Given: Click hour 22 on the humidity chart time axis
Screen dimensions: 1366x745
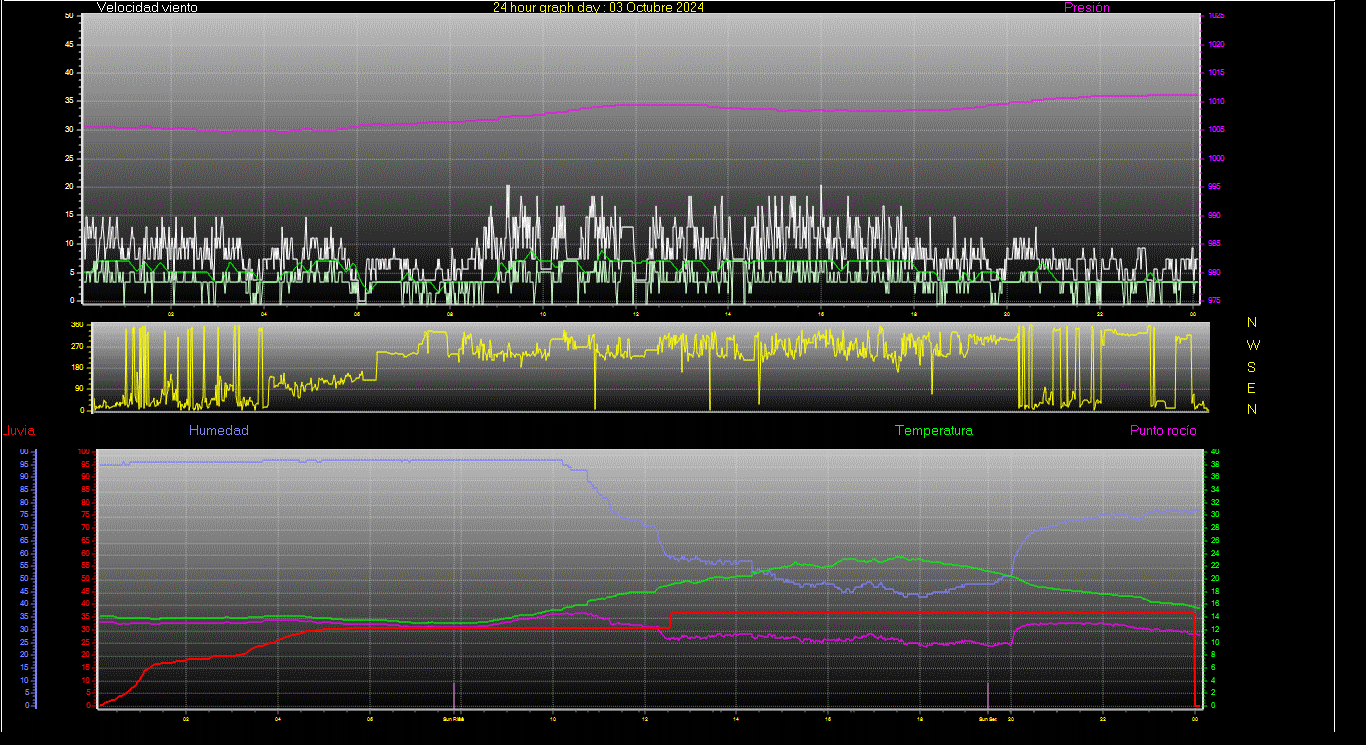Looking at the screenshot, I should pyautogui.click(x=1102, y=718).
